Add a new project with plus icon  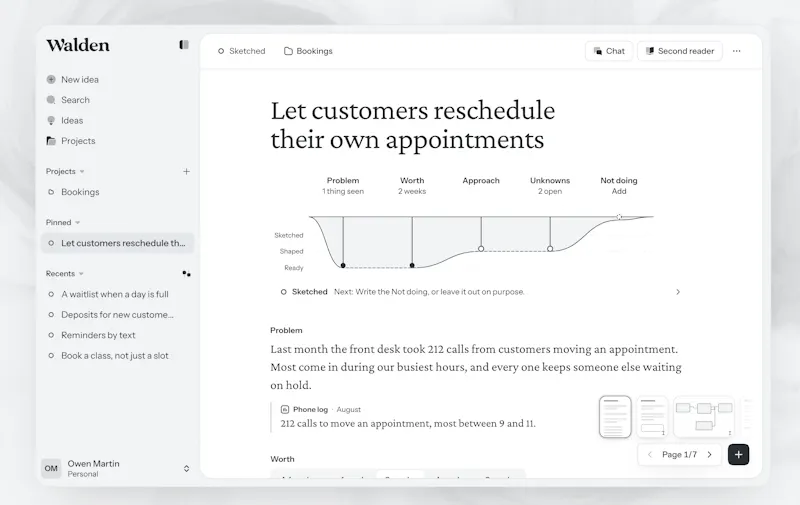(186, 171)
